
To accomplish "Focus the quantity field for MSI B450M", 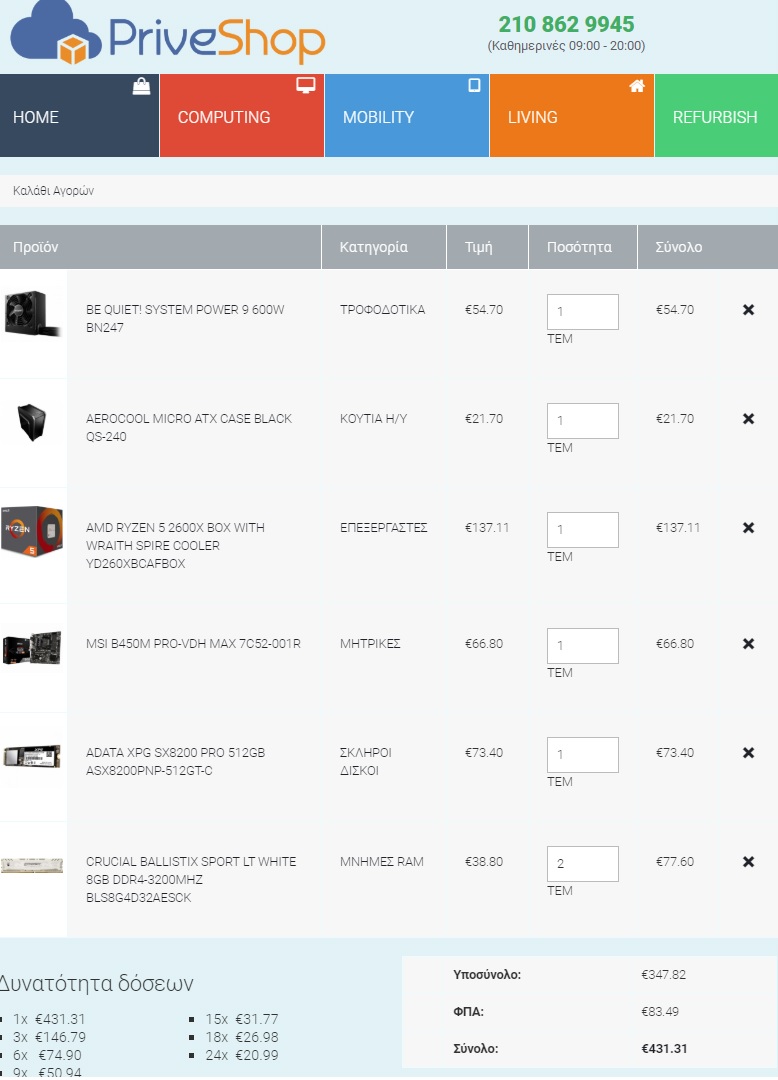I will click(582, 646).
